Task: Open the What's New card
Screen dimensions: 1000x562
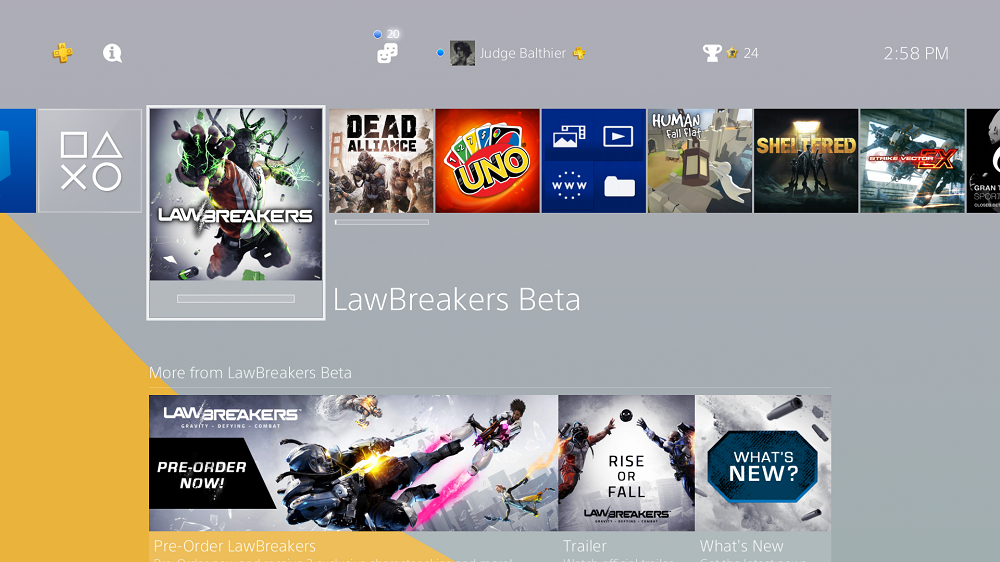Action: coord(763,463)
